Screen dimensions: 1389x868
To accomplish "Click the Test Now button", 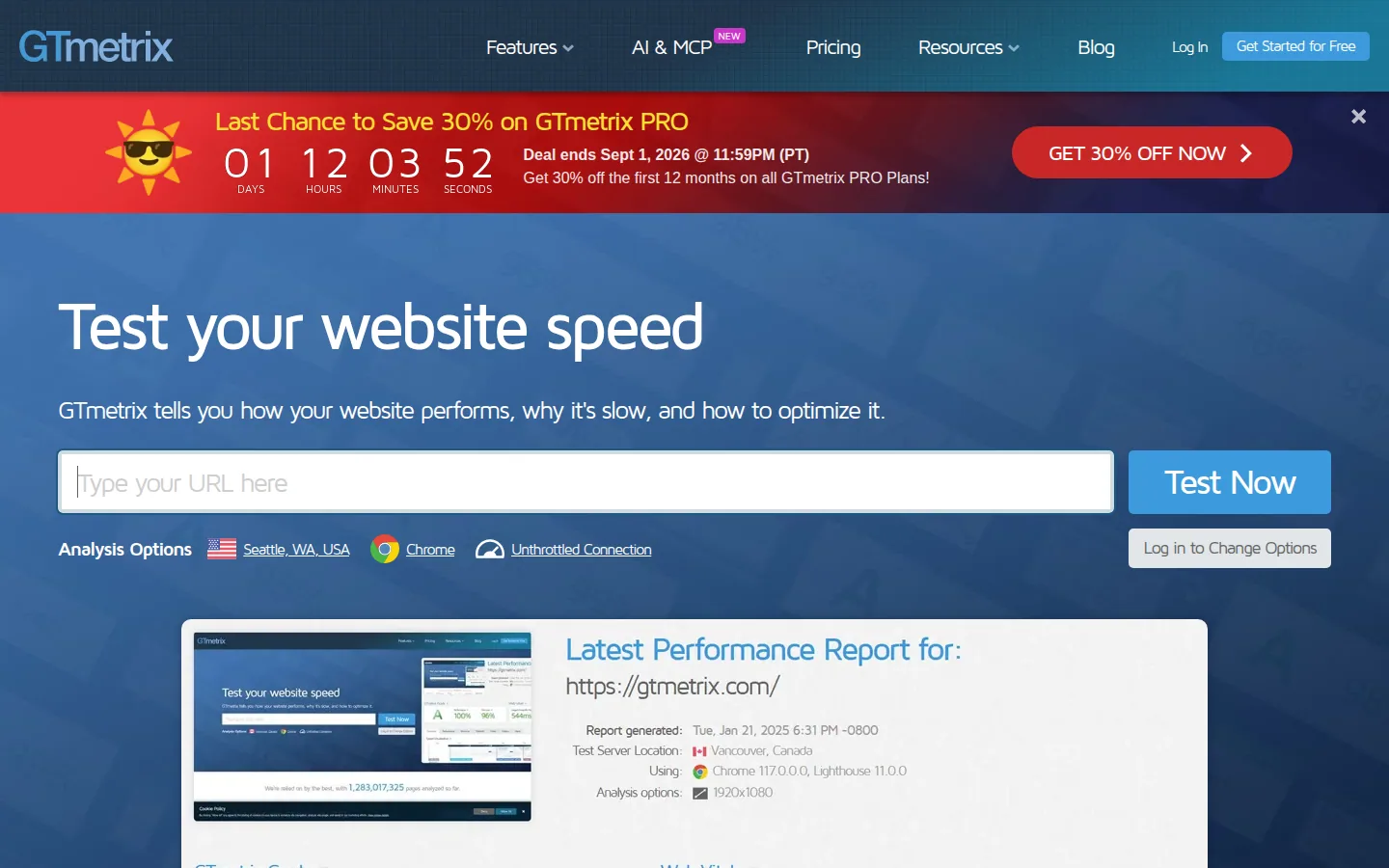I will pyautogui.click(x=1230, y=482).
